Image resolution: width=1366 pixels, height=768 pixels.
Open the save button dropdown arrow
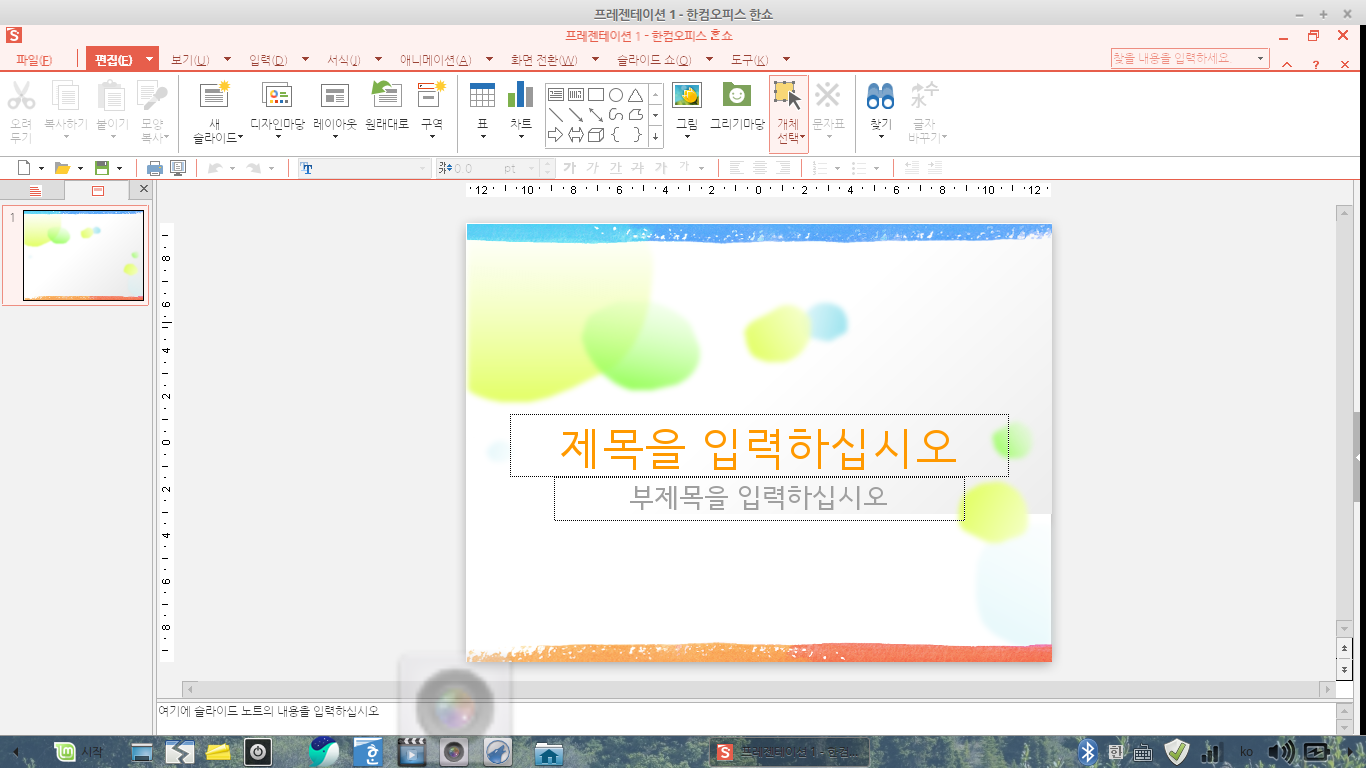pyautogui.click(x=119, y=168)
